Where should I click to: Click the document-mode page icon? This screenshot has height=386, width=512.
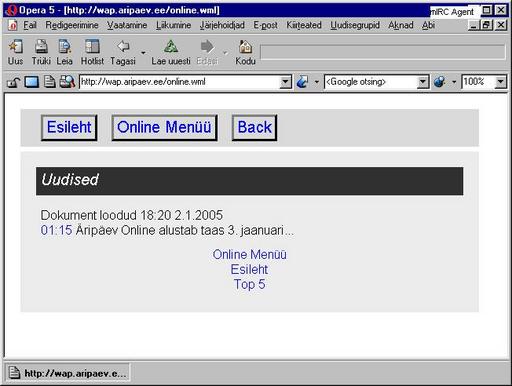50,82
